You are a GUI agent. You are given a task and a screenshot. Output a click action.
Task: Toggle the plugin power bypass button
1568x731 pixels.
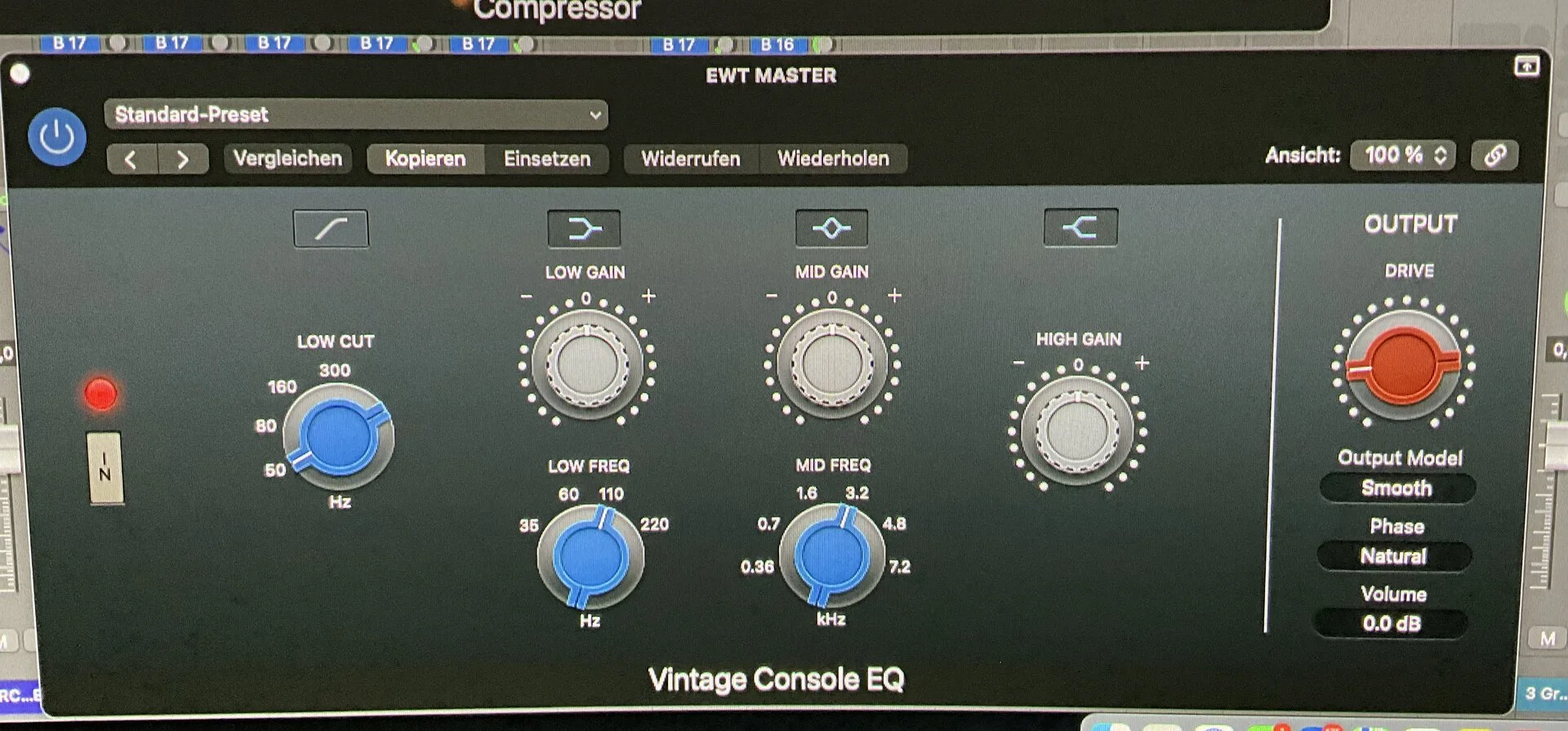coord(57,137)
